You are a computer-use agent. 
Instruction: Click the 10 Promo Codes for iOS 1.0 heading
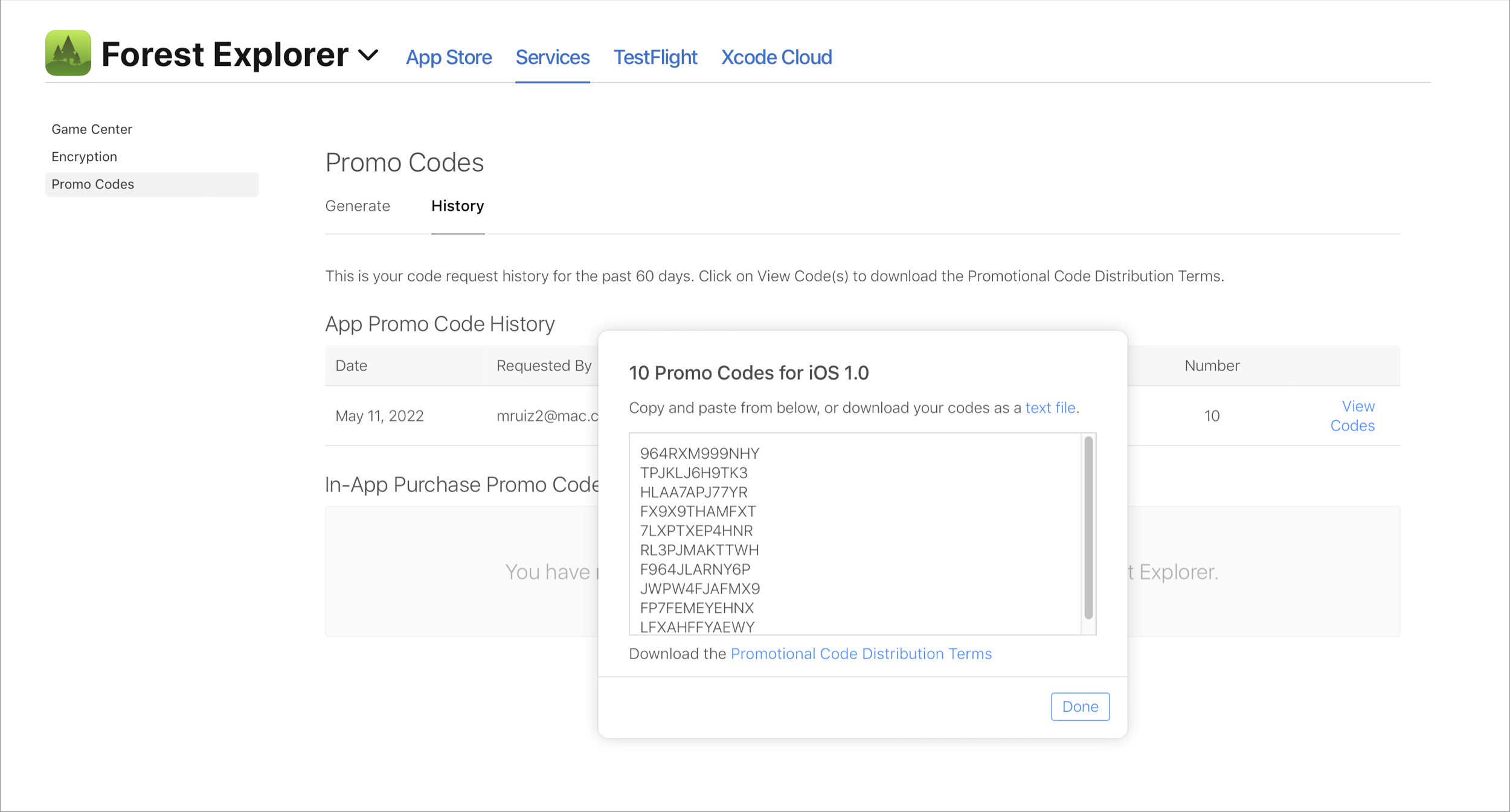coord(749,373)
